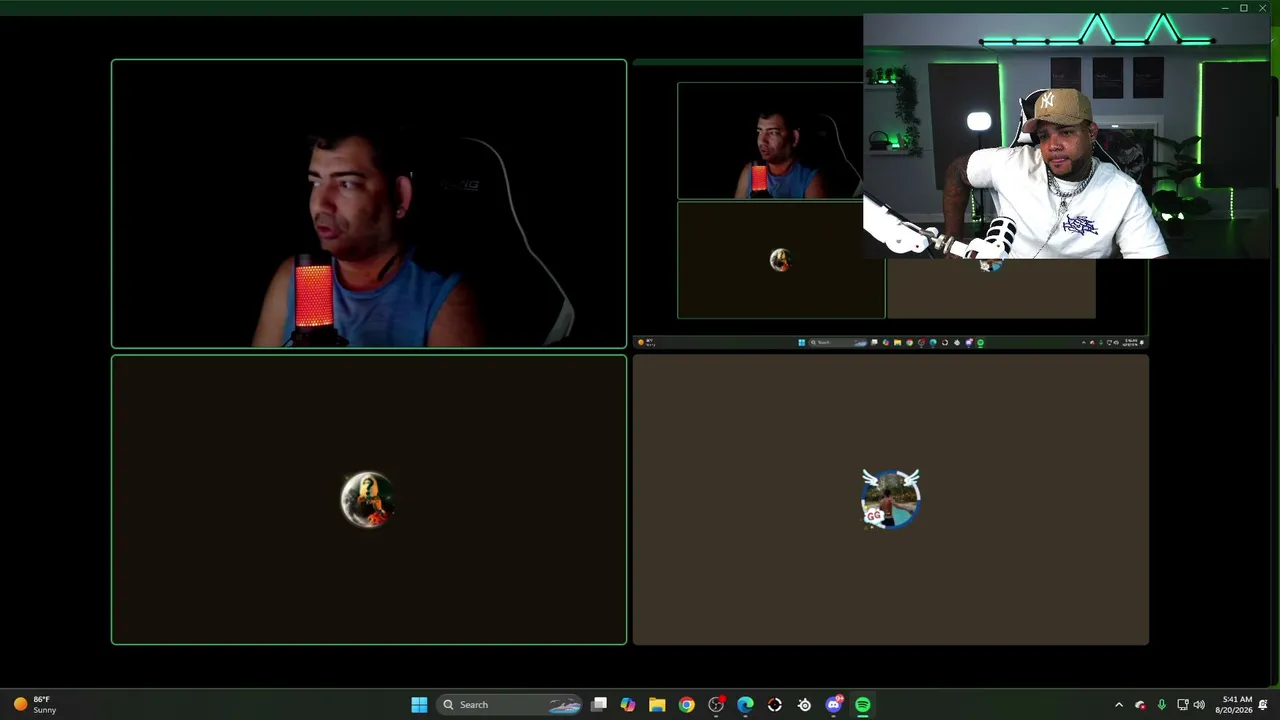This screenshot has height=720, width=1280.
Task: Click the winged GG avatar participant
Action: (890, 498)
